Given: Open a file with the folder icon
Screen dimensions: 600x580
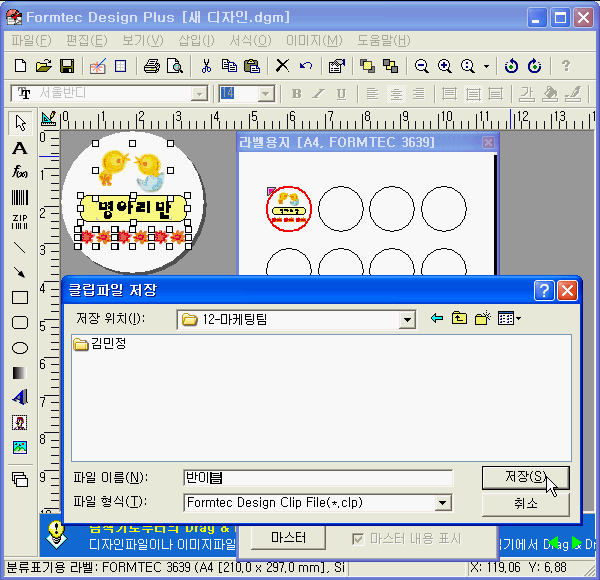Looking at the screenshot, I should [x=44, y=66].
